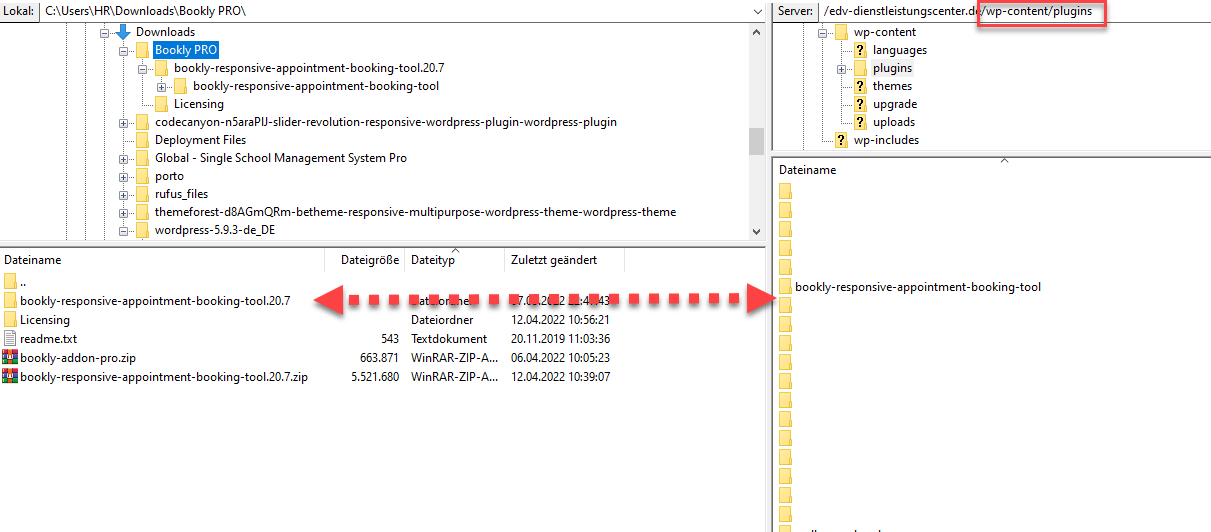Select bookly-responsive-appointment-booking-tool folder in server list
This screenshot has height=532, width=1211.
click(918, 287)
